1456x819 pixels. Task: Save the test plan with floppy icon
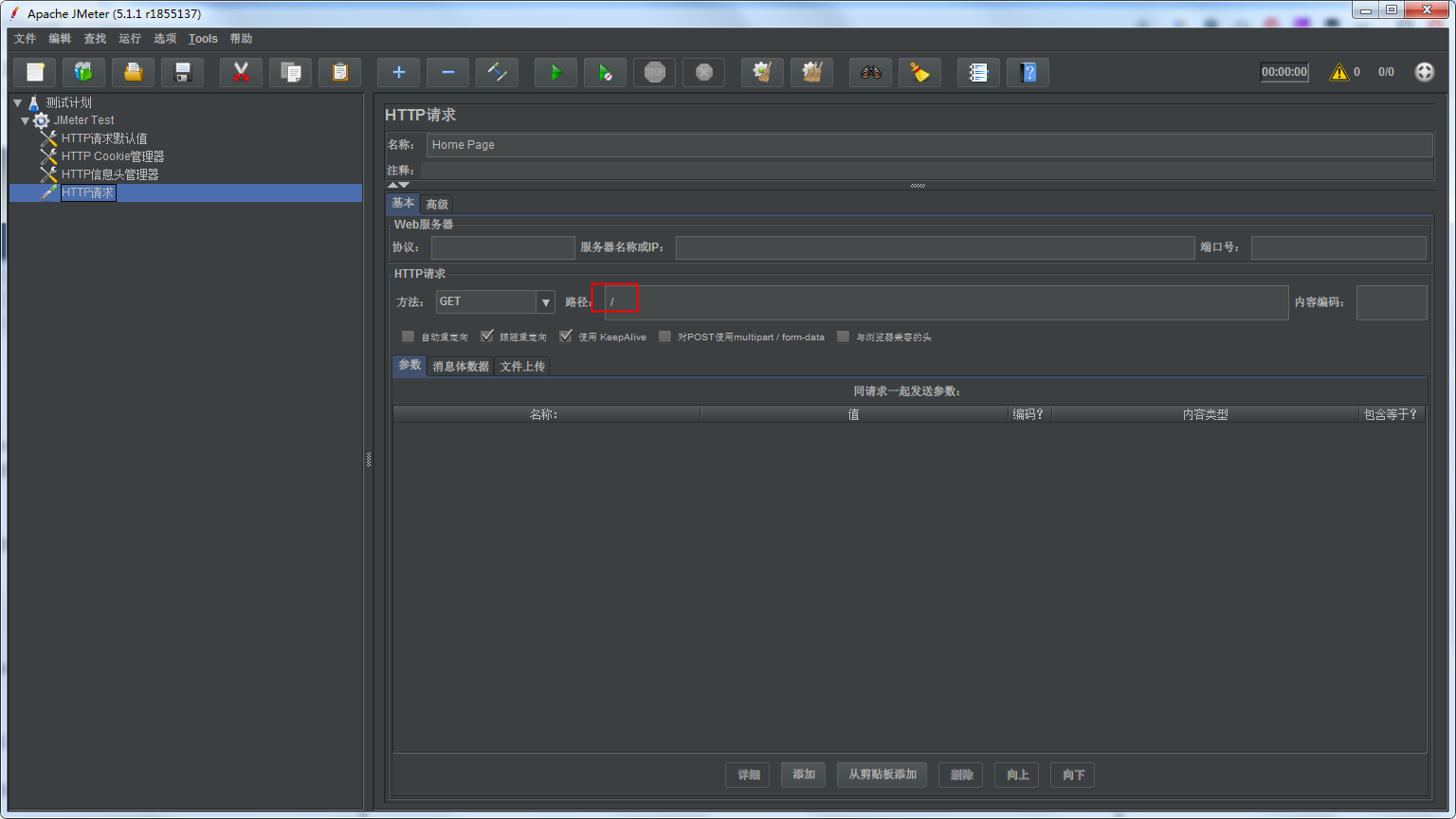(x=183, y=72)
